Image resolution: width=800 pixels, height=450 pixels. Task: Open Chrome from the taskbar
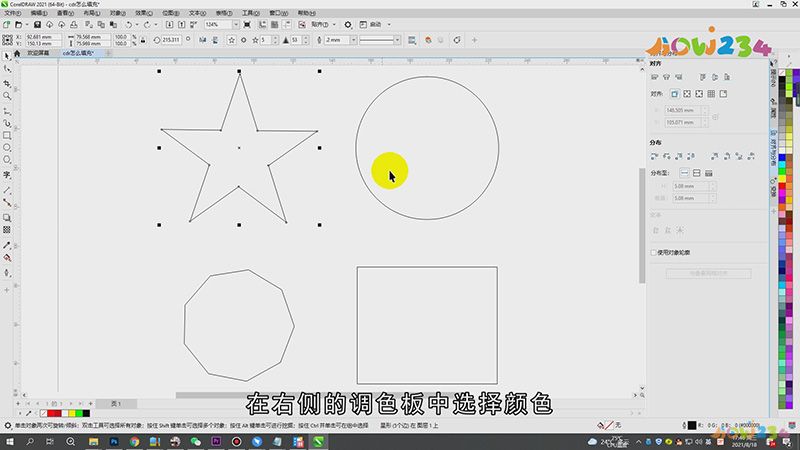pos(134,442)
